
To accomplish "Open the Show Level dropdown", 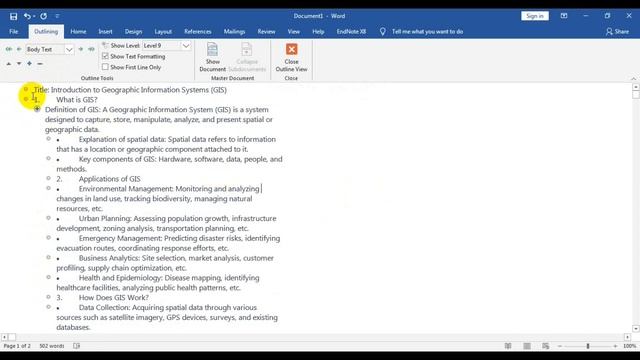I will (186, 46).
